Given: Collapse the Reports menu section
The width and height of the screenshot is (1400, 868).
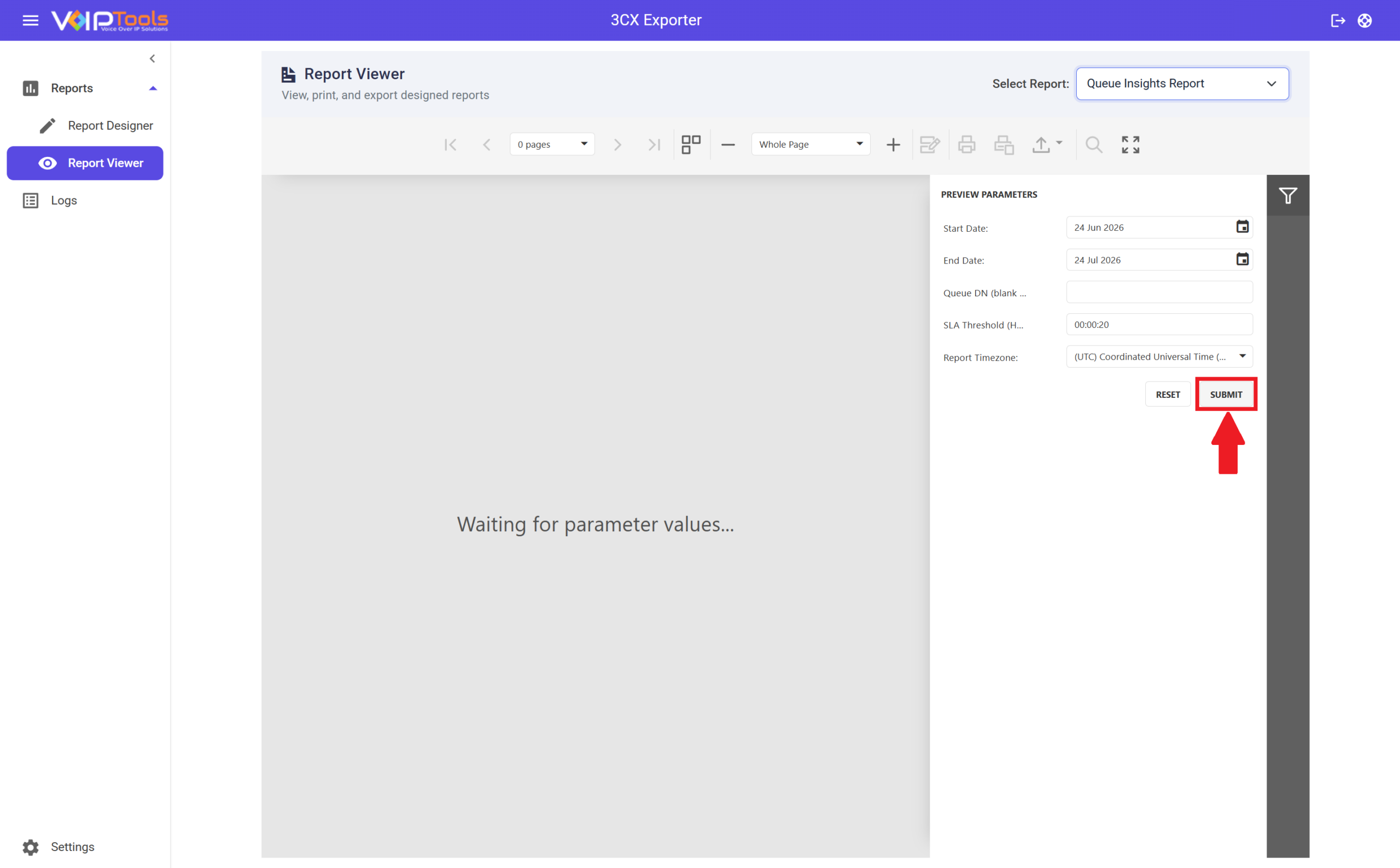Looking at the screenshot, I should 153,88.
